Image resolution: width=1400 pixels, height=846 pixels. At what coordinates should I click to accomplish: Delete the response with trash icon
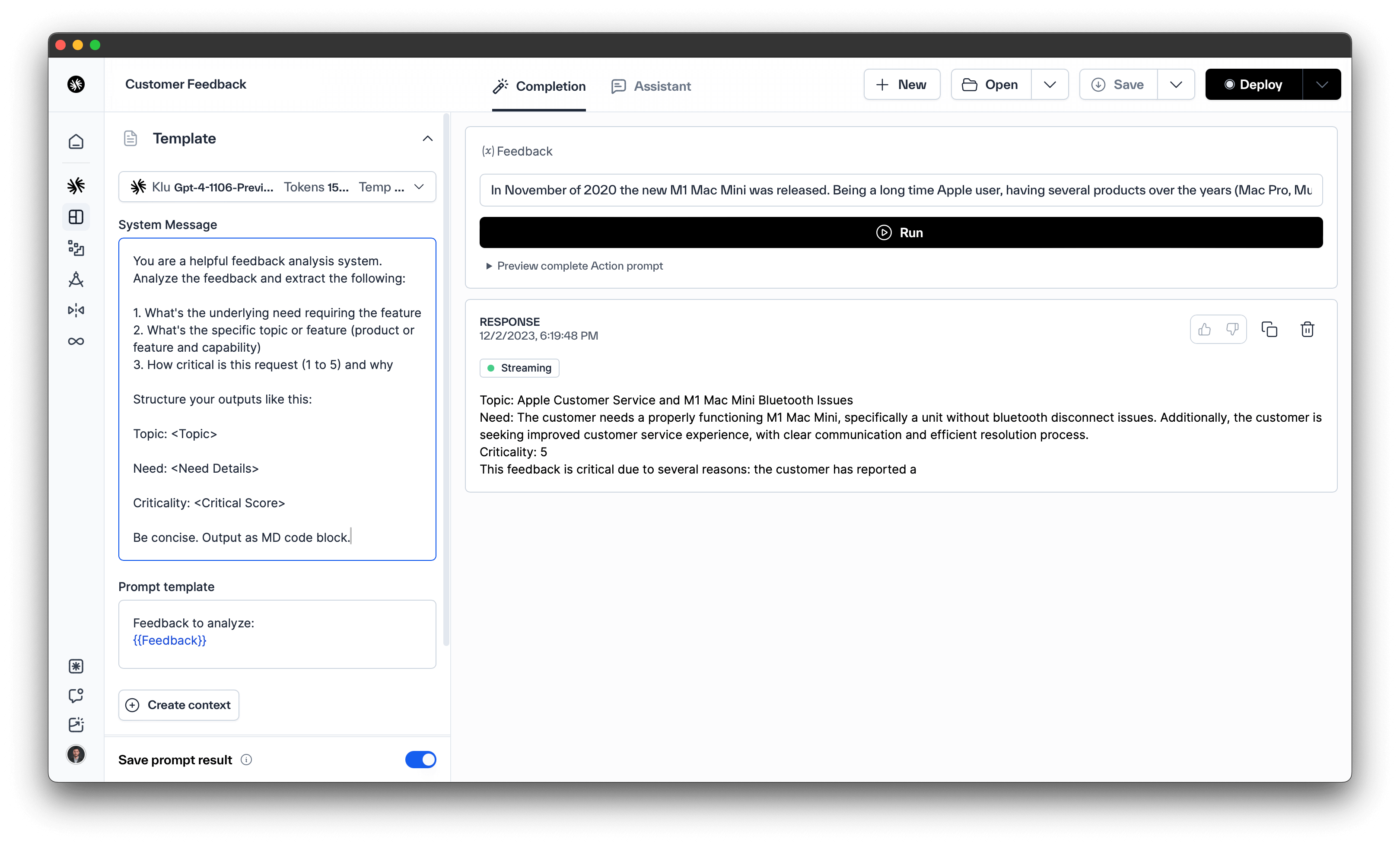tap(1307, 330)
